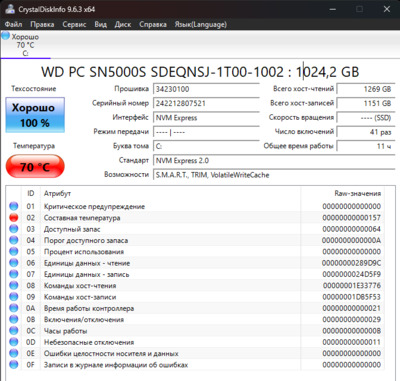This screenshot has height=381, width=400.
Task: Click the blue status orb next to Хорошо
Action: pyautogui.click(x=6, y=36)
